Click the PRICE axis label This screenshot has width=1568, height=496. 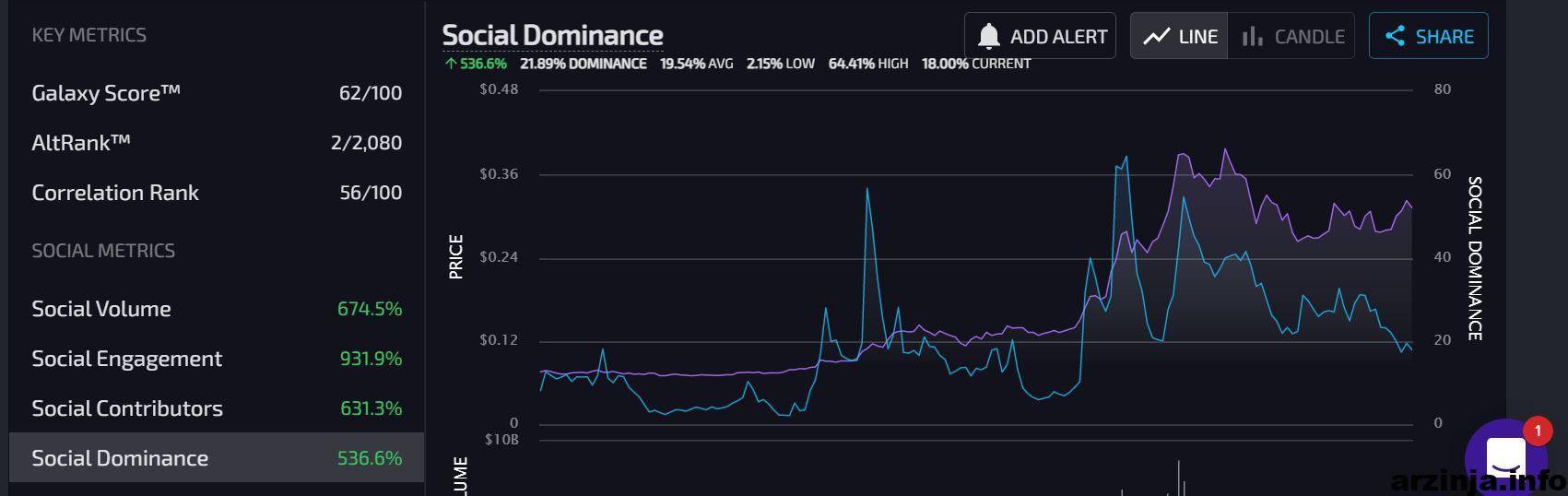coord(455,256)
